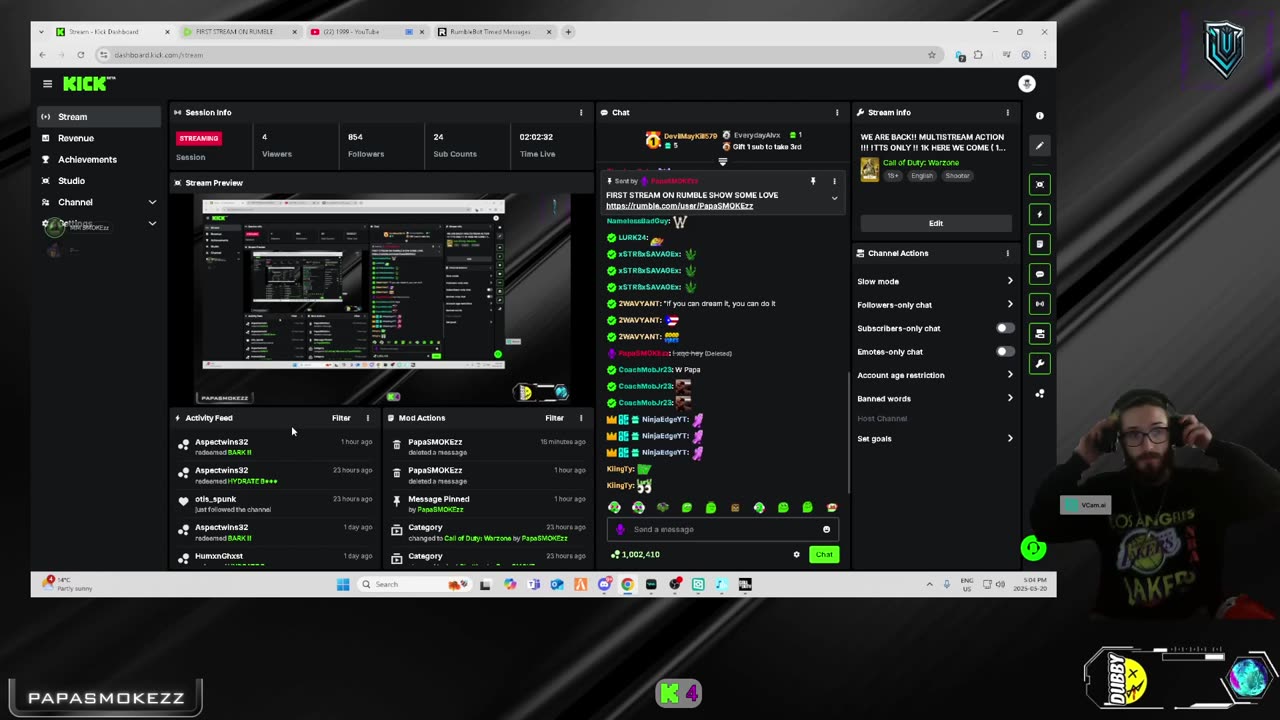This screenshot has height=720, width=1280.
Task: Open Chrome from the taskbar
Action: pos(627,584)
